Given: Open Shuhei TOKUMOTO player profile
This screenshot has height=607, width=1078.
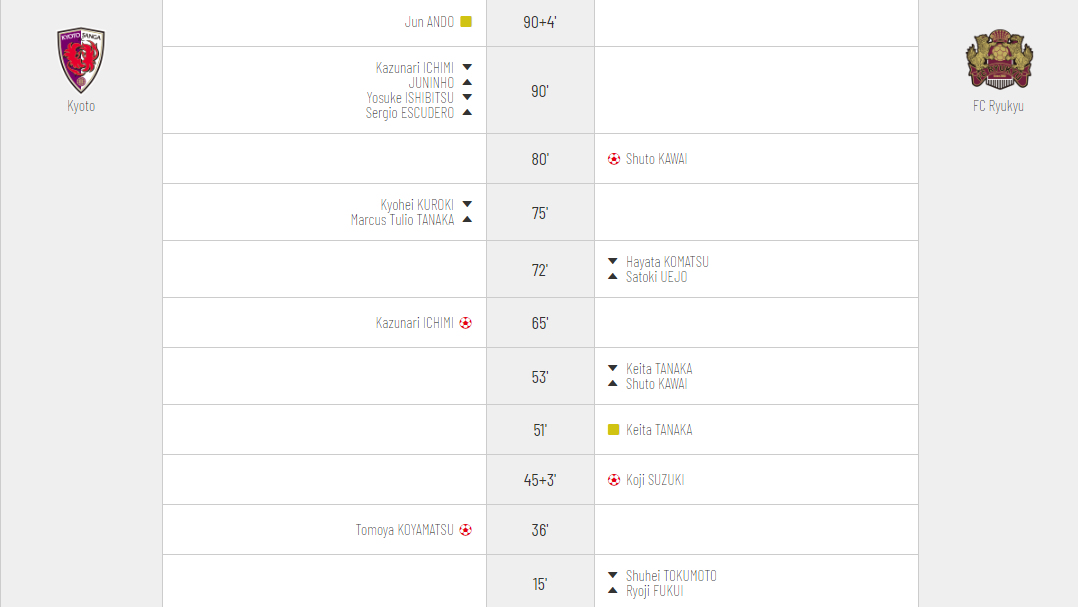Looking at the screenshot, I should coord(671,576).
